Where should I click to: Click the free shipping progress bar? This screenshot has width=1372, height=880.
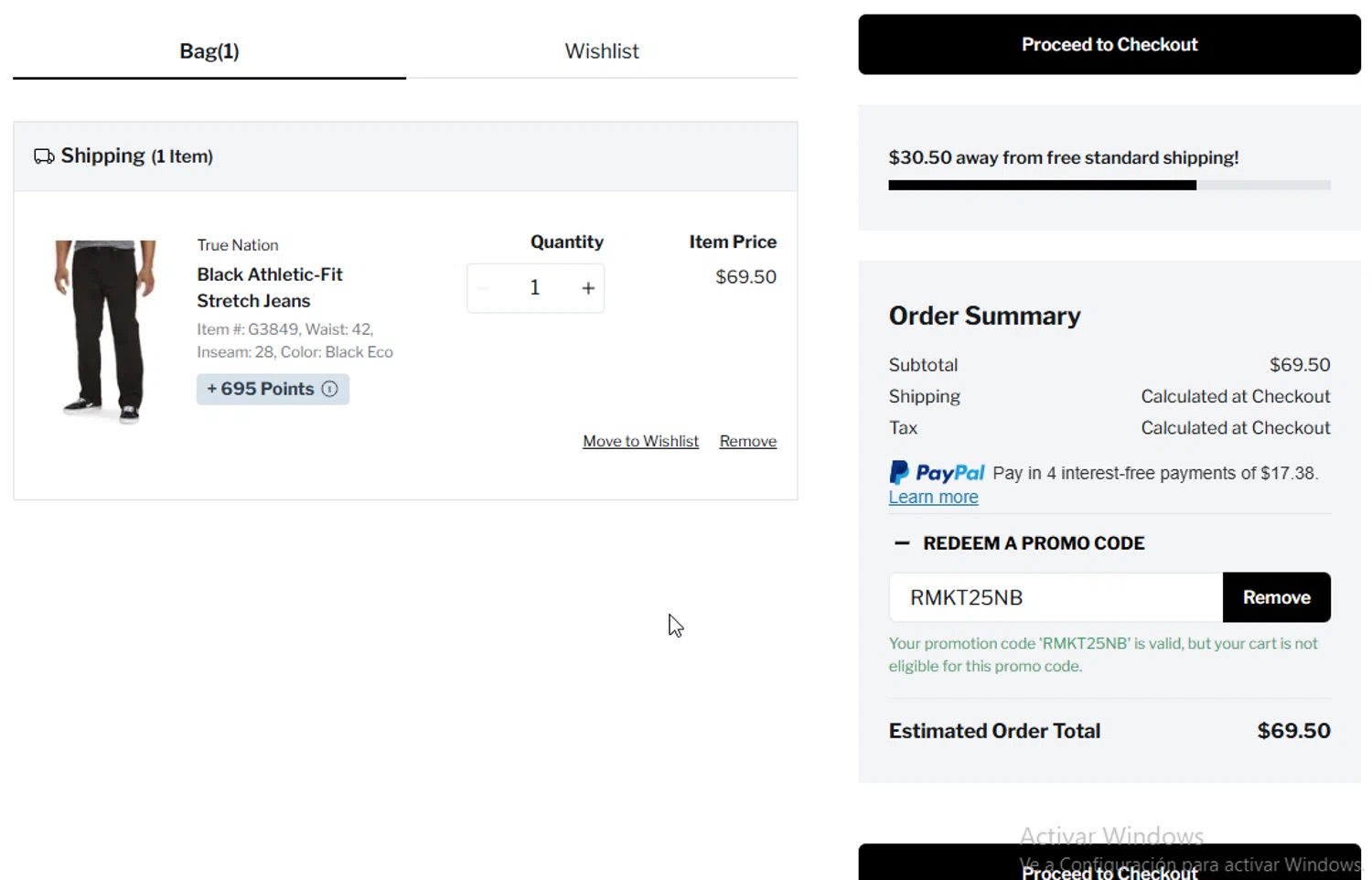(1109, 186)
